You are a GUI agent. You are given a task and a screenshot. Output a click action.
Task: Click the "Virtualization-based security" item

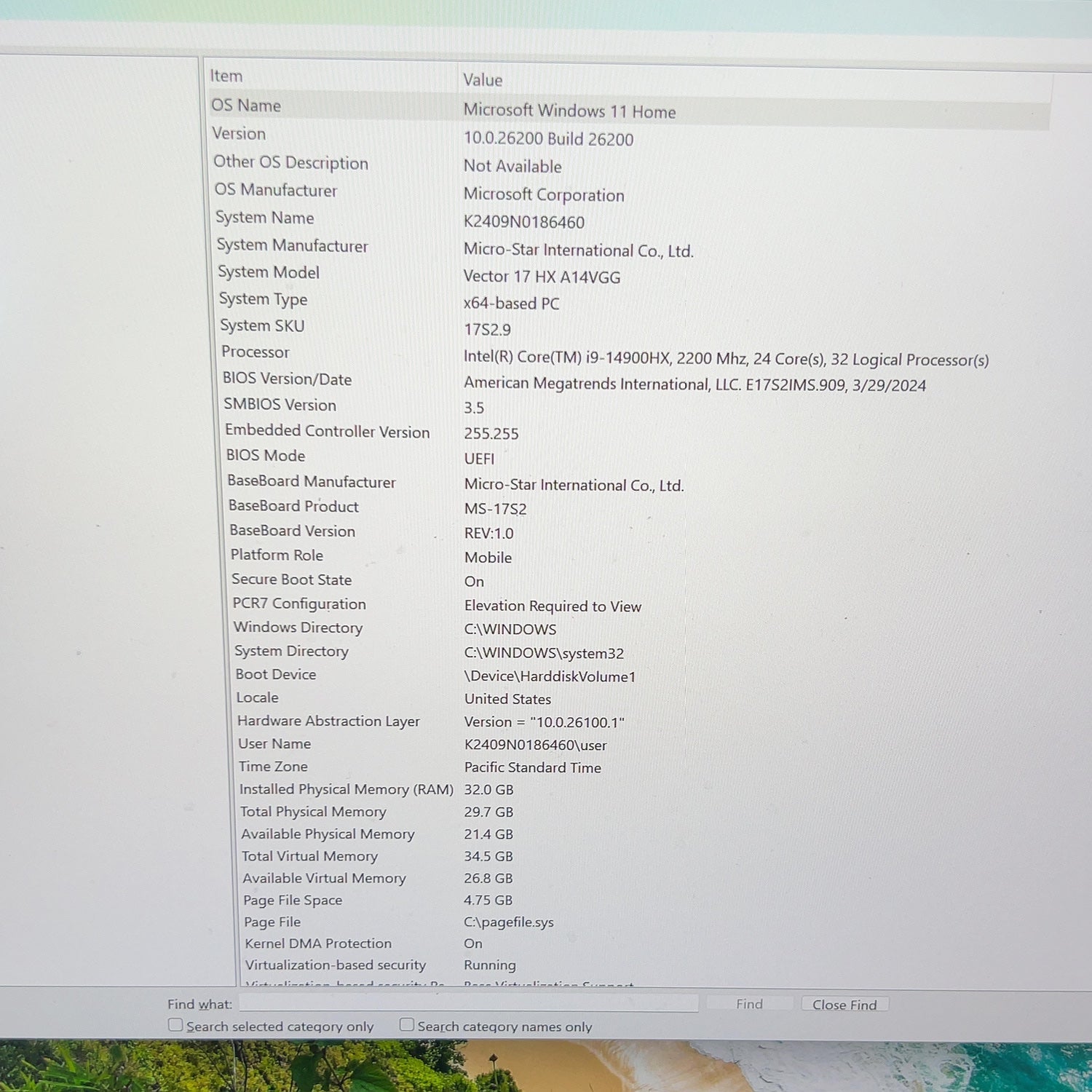tap(336, 965)
